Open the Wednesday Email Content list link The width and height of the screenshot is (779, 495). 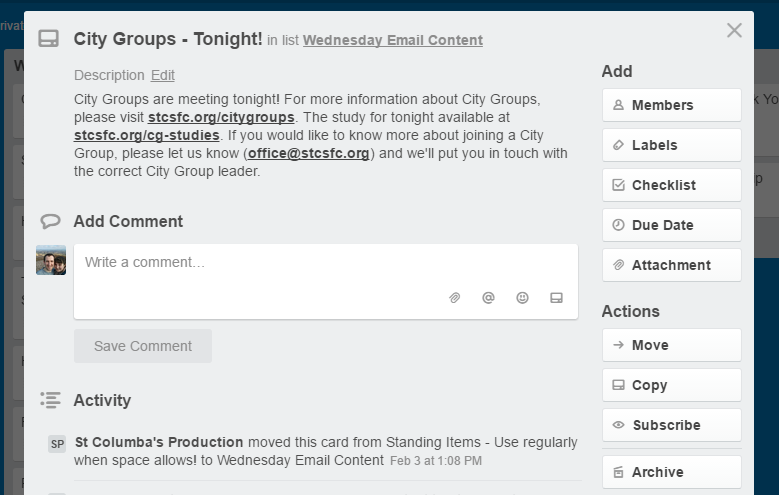393,40
